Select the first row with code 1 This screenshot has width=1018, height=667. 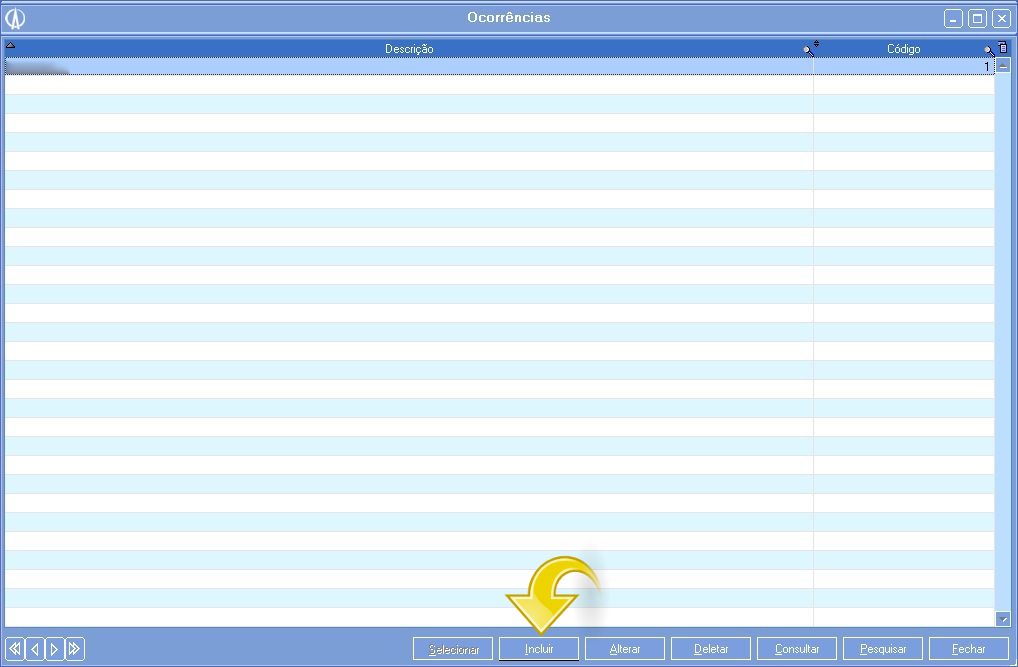[500, 67]
